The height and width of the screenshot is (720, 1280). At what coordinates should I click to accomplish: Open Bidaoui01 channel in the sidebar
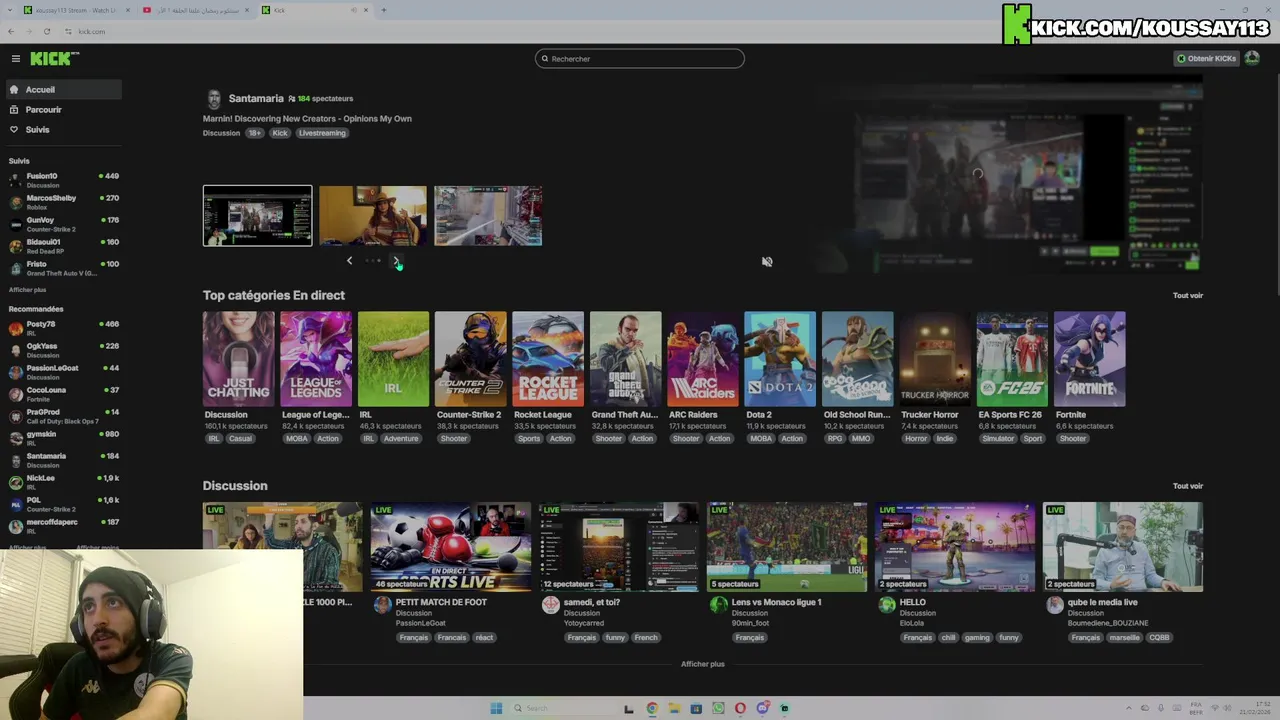[63, 246]
